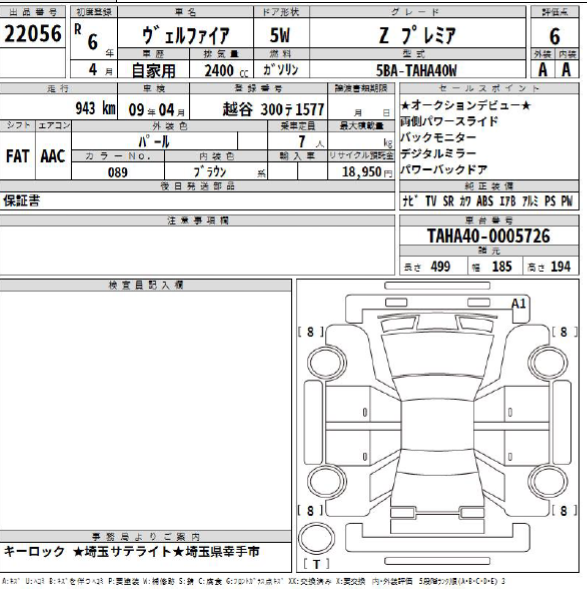Select the front-left wheel circle on diagram

tap(327, 363)
